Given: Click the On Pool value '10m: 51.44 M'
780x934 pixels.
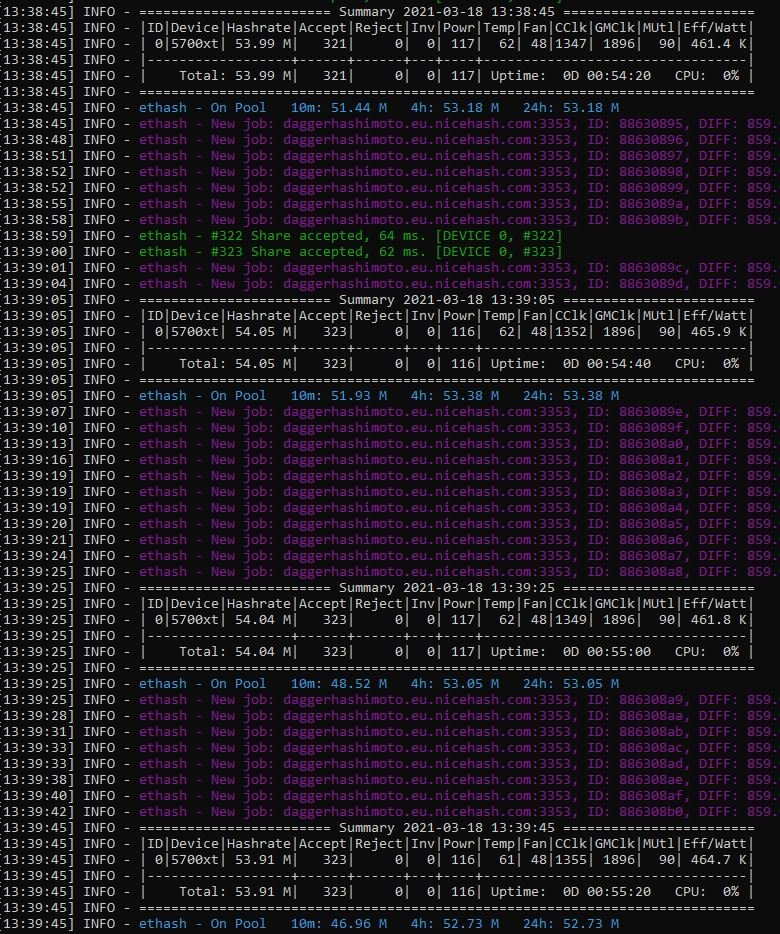Looking at the screenshot, I should point(338,108).
